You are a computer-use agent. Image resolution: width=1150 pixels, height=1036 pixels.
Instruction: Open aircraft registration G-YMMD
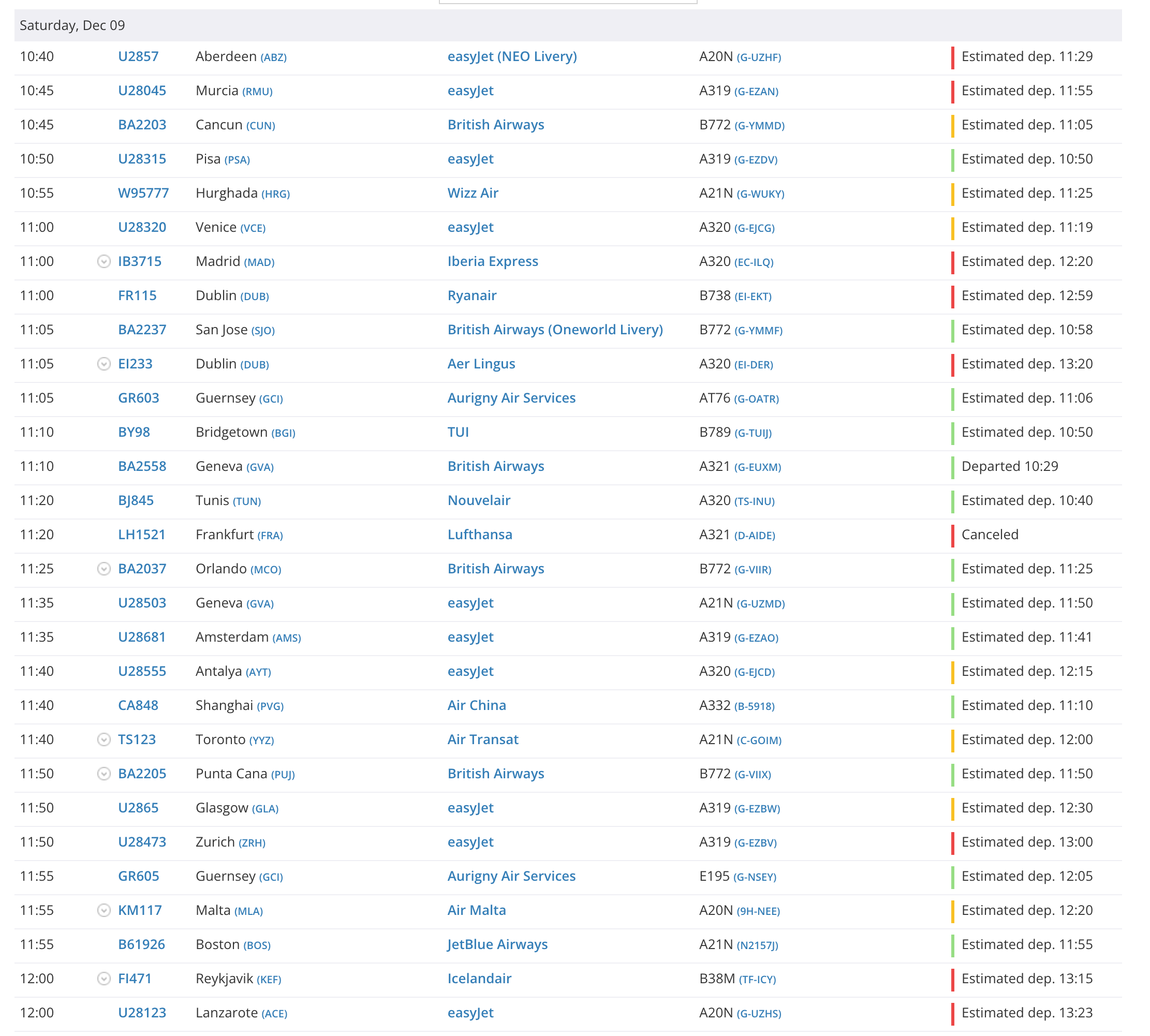759,126
